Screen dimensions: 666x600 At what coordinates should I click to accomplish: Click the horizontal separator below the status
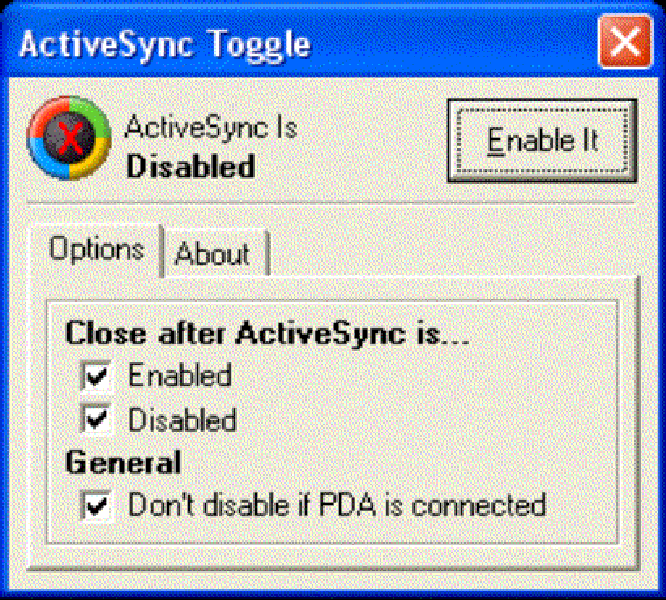331,203
